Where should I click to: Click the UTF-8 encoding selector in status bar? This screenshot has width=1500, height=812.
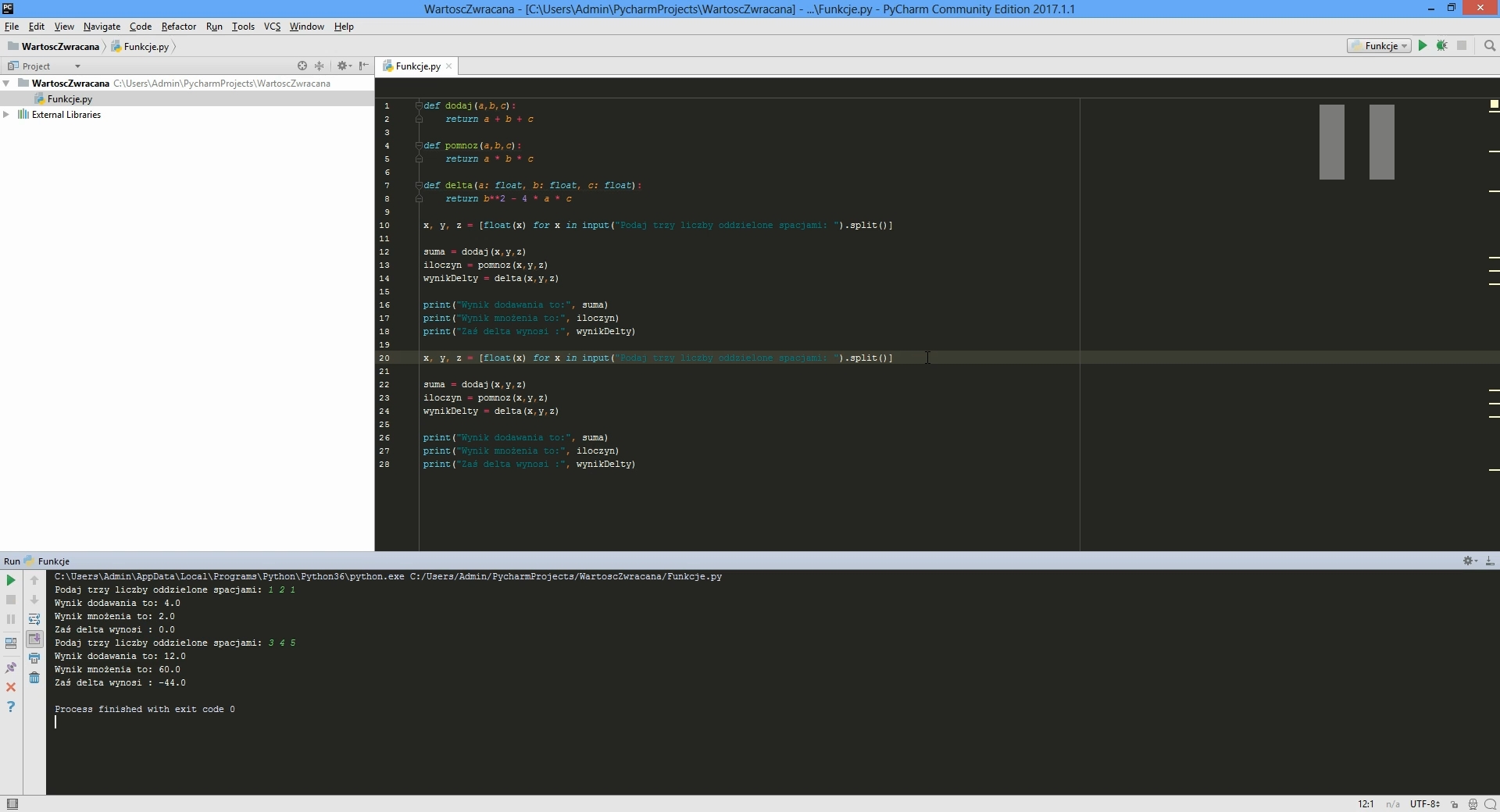[1424, 803]
